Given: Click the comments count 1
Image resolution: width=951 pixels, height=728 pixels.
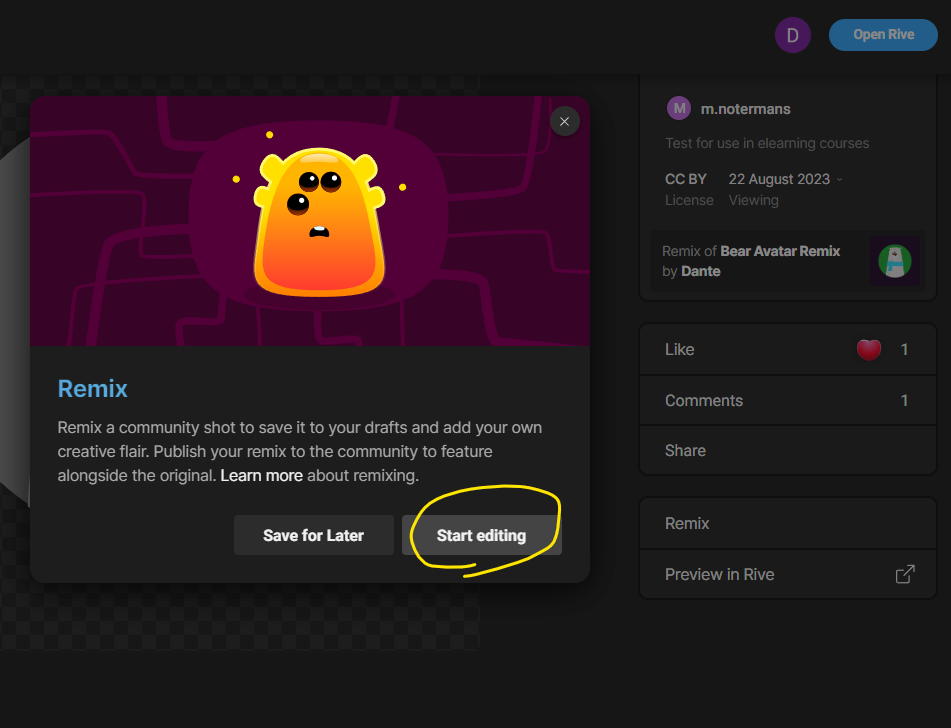Looking at the screenshot, I should click(x=904, y=400).
